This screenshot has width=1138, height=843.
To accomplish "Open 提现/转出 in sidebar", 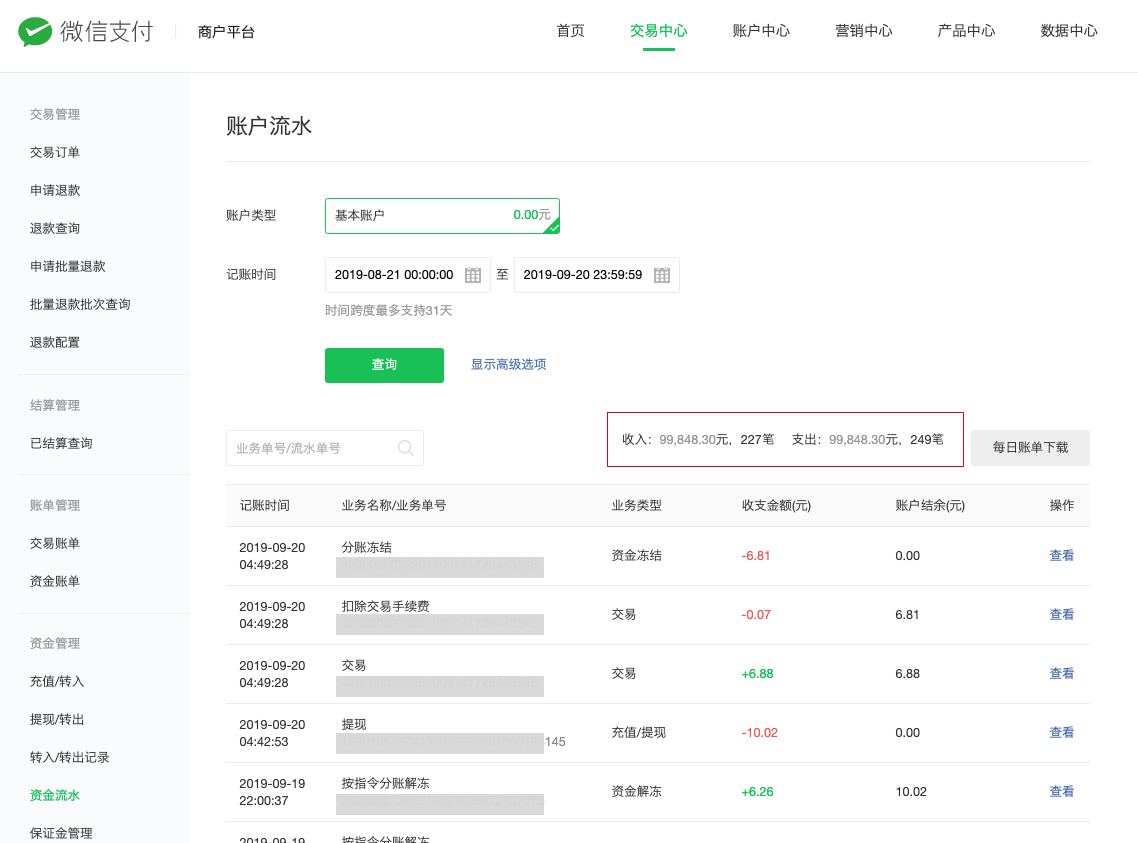I will (57, 720).
